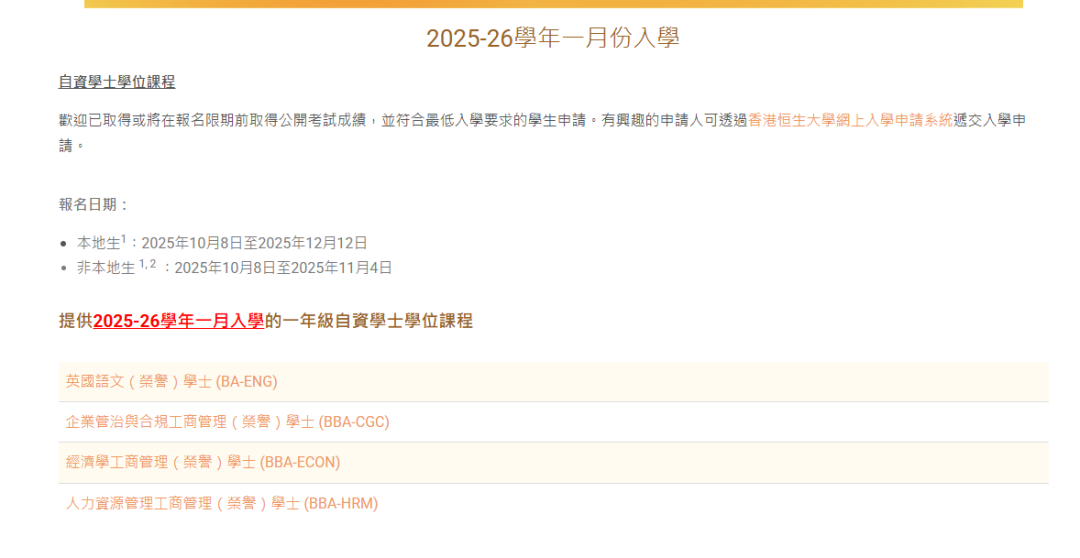1080x558 pixels.
Task: Open 英國語文（榮譽）學士 (BA-ENG) programme
Action: 171,381
